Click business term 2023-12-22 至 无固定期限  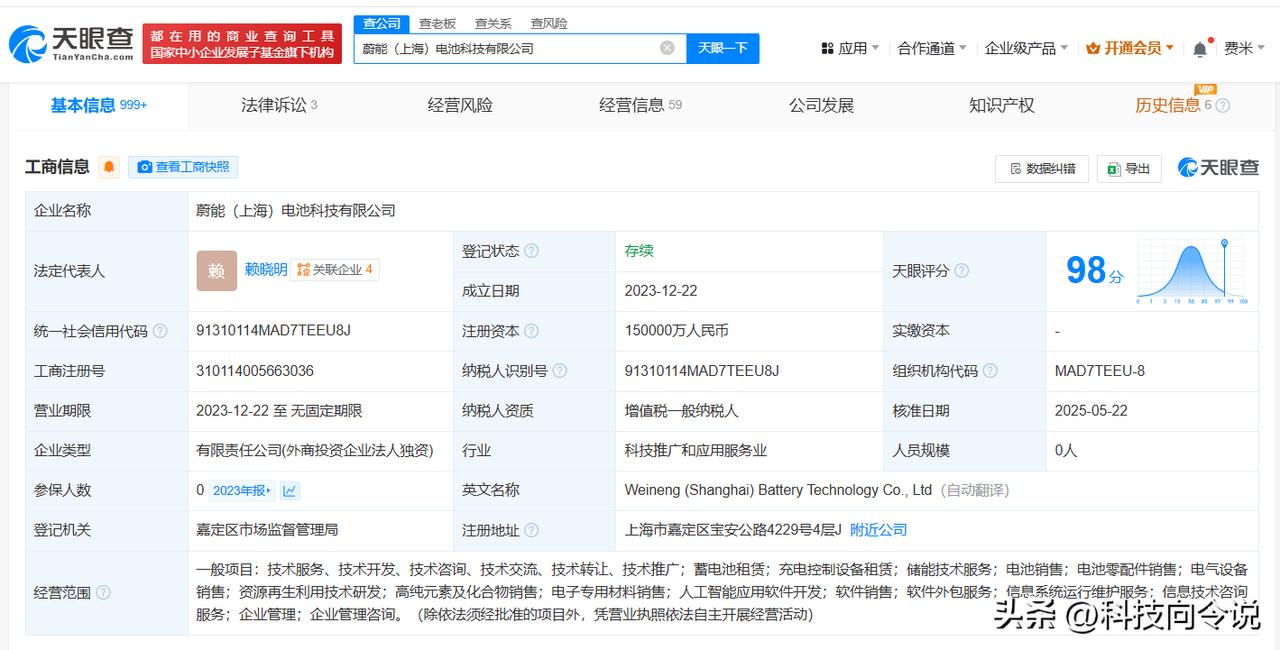(x=279, y=411)
